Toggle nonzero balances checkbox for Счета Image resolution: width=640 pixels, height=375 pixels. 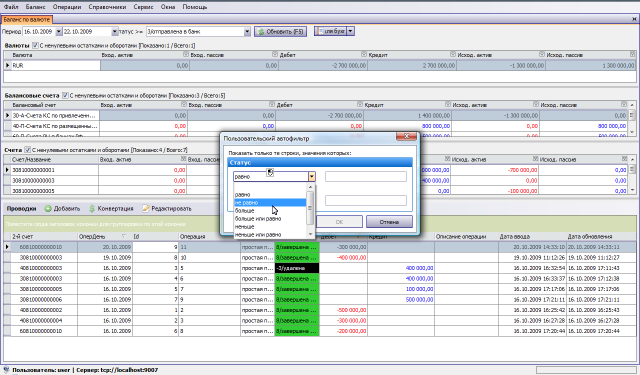click(27, 150)
